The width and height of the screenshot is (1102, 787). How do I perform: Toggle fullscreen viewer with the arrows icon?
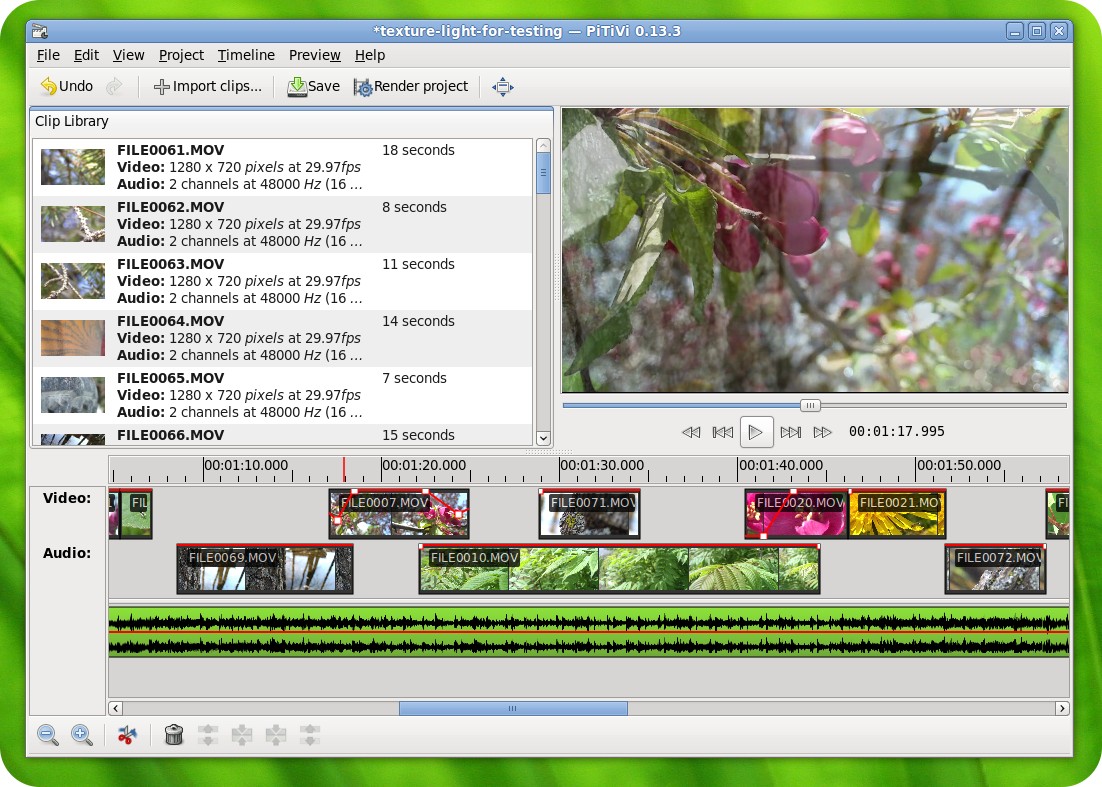(x=502, y=87)
